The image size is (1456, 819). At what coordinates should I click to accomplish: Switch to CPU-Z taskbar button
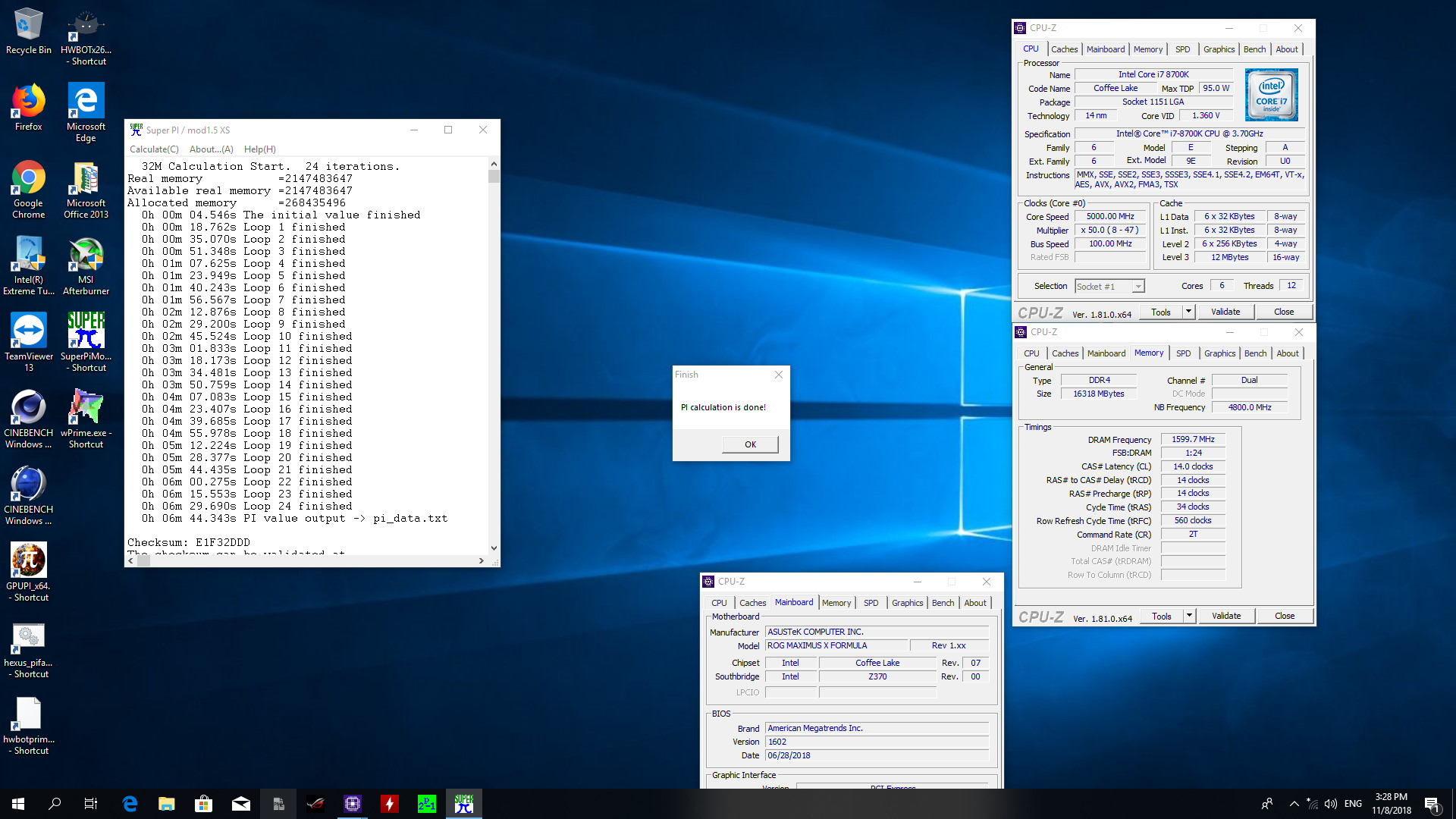[x=353, y=804]
